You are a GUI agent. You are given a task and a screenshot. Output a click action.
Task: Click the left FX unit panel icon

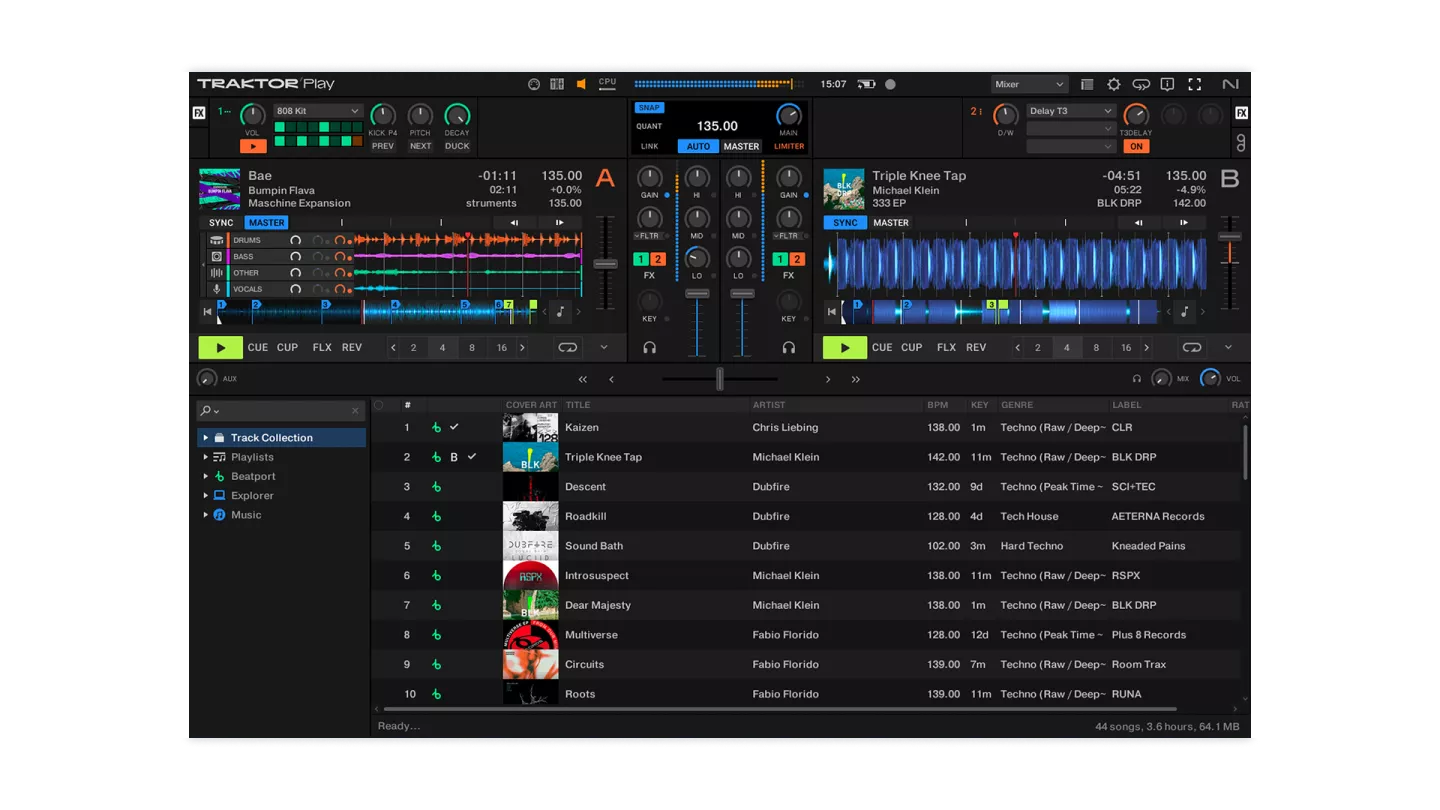(199, 113)
